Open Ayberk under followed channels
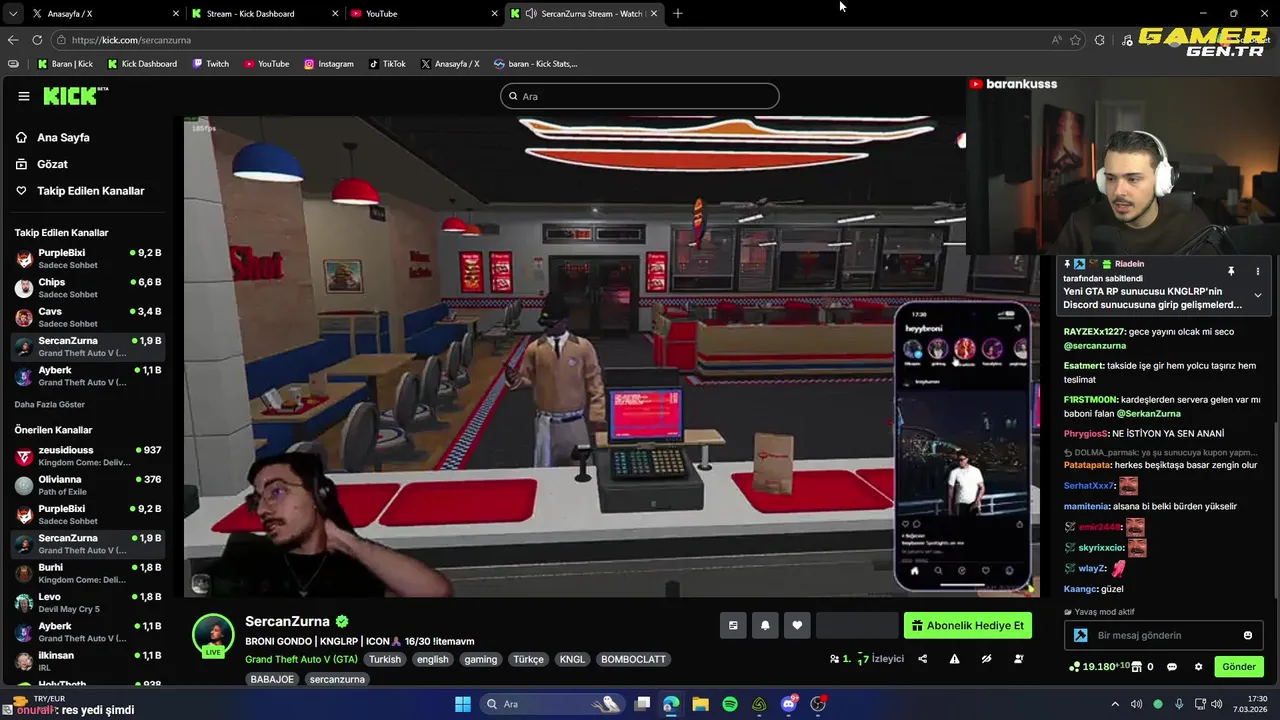 coord(88,376)
